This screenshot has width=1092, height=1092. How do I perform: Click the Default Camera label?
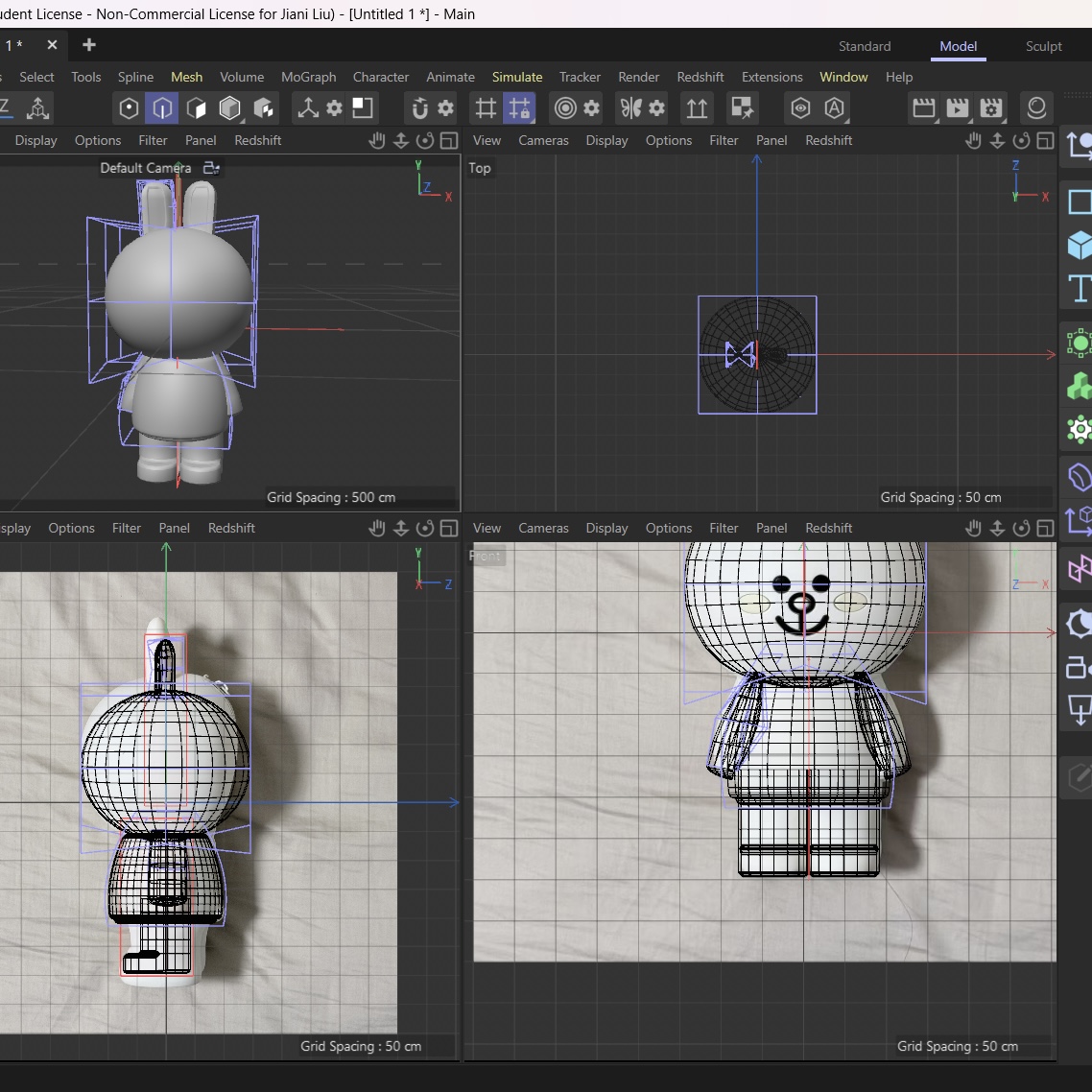coord(145,168)
